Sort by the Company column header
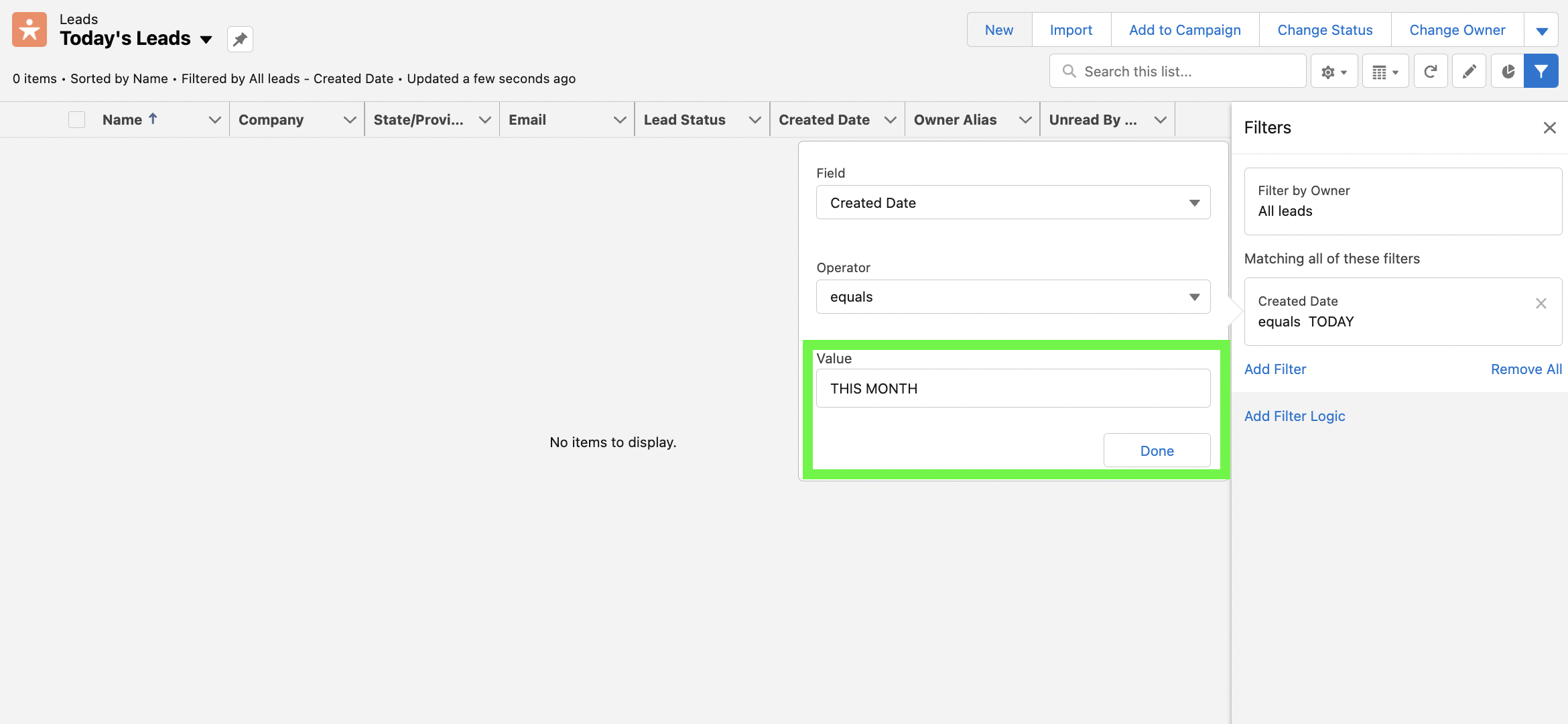Image resolution: width=1568 pixels, height=724 pixels. click(x=271, y=119)
